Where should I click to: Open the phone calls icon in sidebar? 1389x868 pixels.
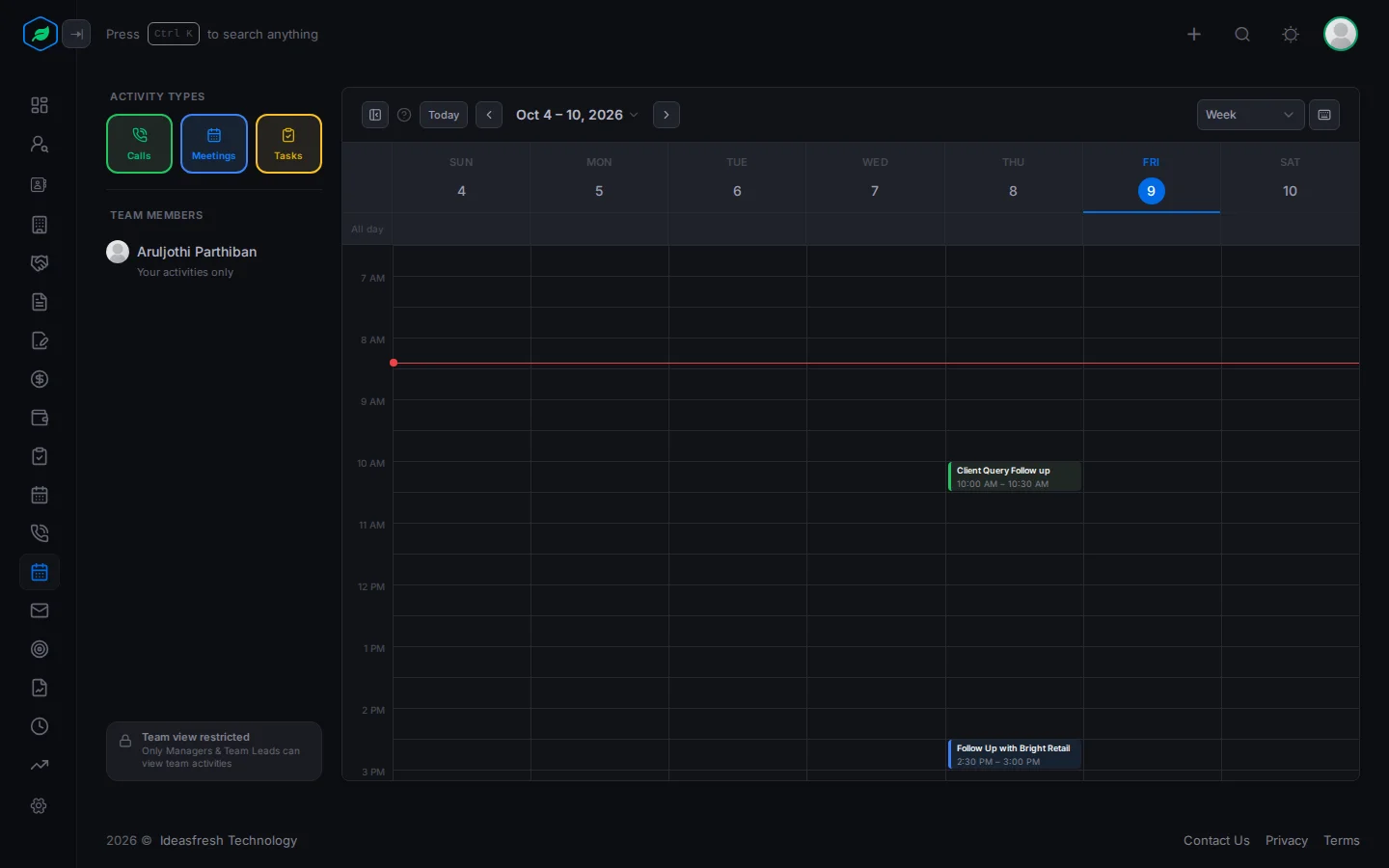pos(40,533)
